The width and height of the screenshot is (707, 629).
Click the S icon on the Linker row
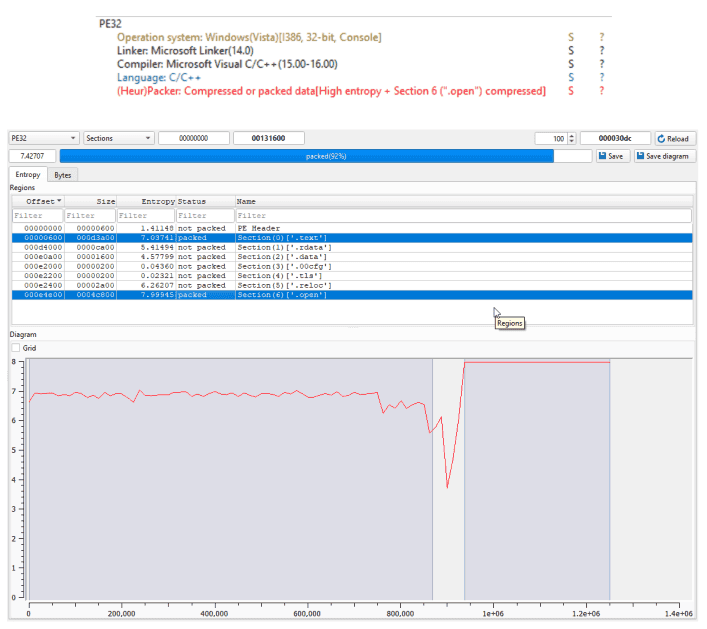570,51
